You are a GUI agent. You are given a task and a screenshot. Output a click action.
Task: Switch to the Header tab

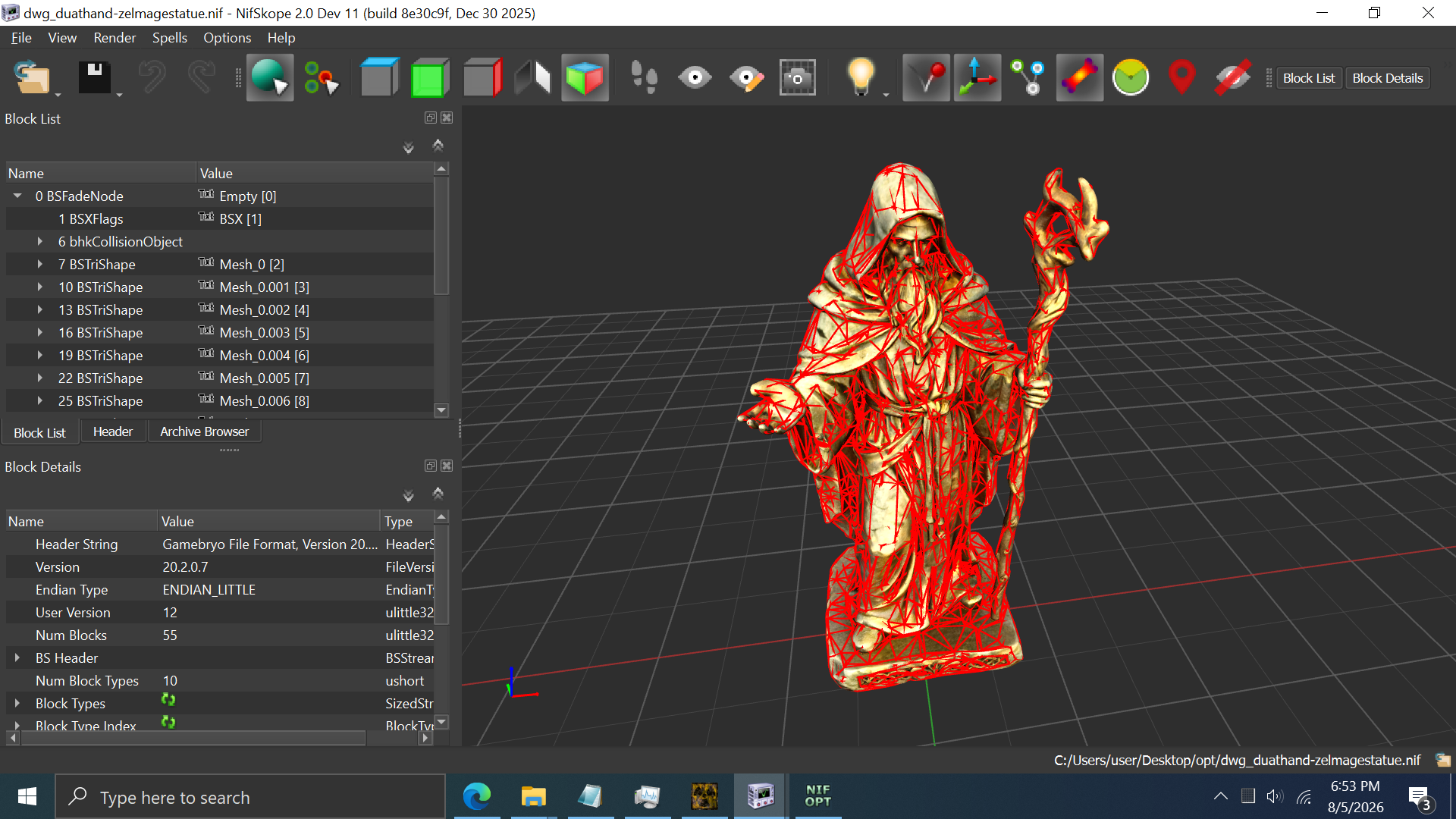(112, 431)
